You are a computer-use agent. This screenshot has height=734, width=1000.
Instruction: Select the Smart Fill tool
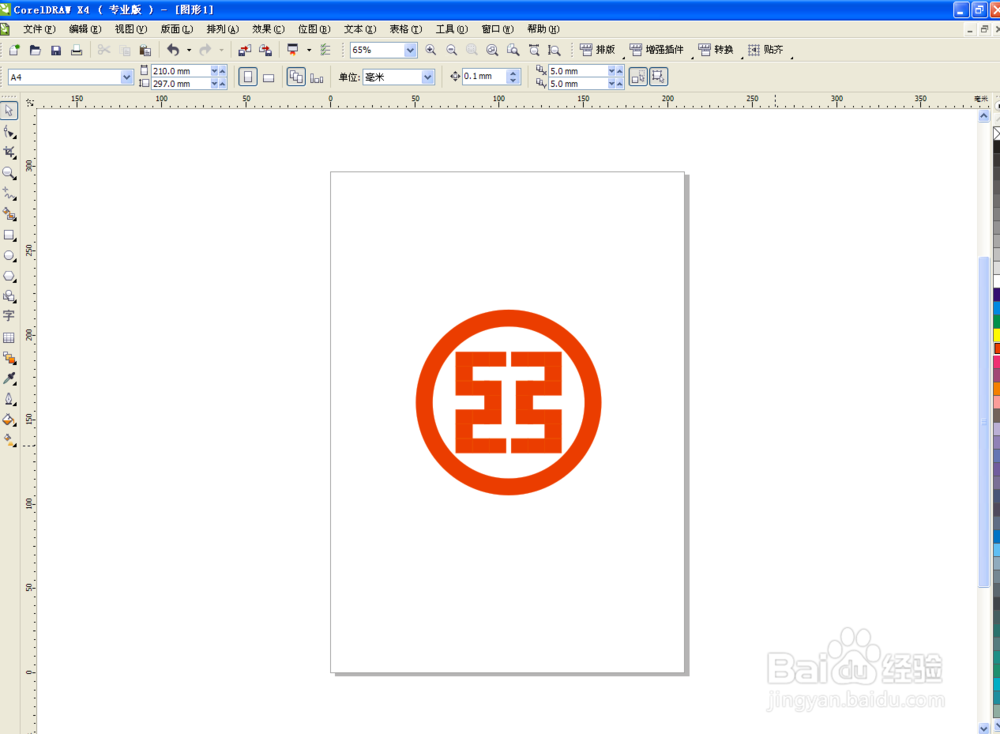pos(9,214)
